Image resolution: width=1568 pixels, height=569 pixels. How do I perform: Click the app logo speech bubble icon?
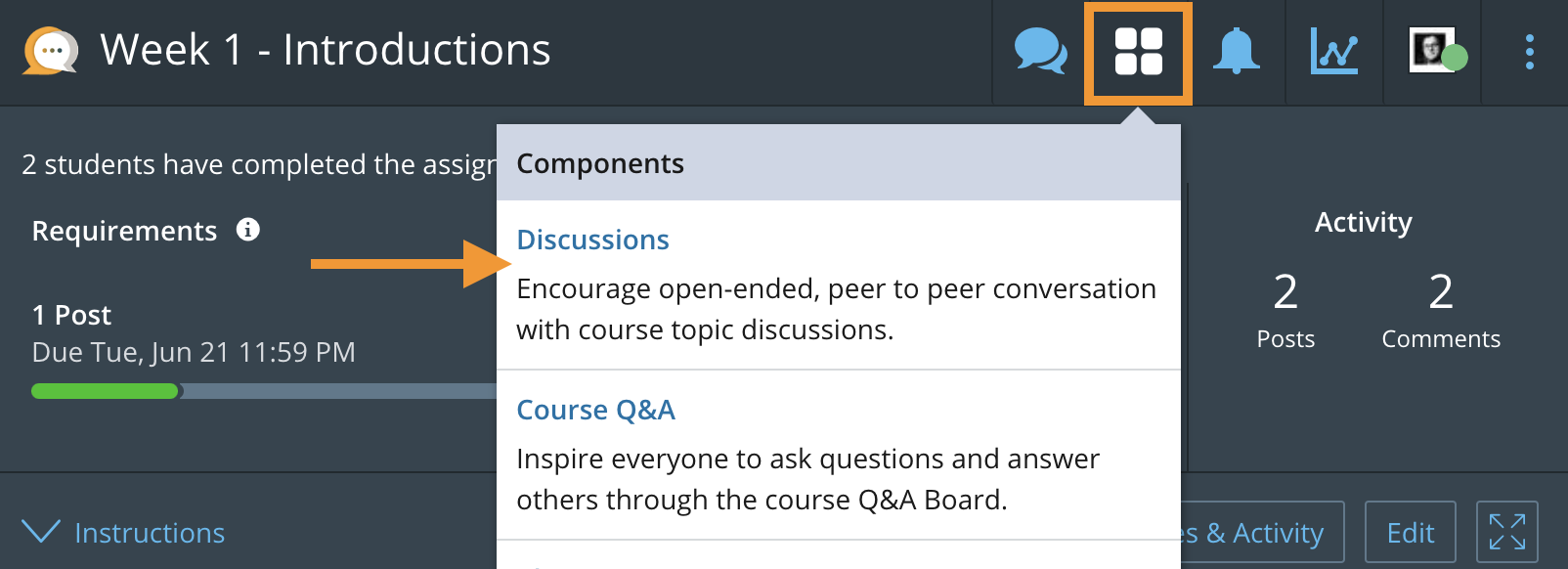coord(51,51)
